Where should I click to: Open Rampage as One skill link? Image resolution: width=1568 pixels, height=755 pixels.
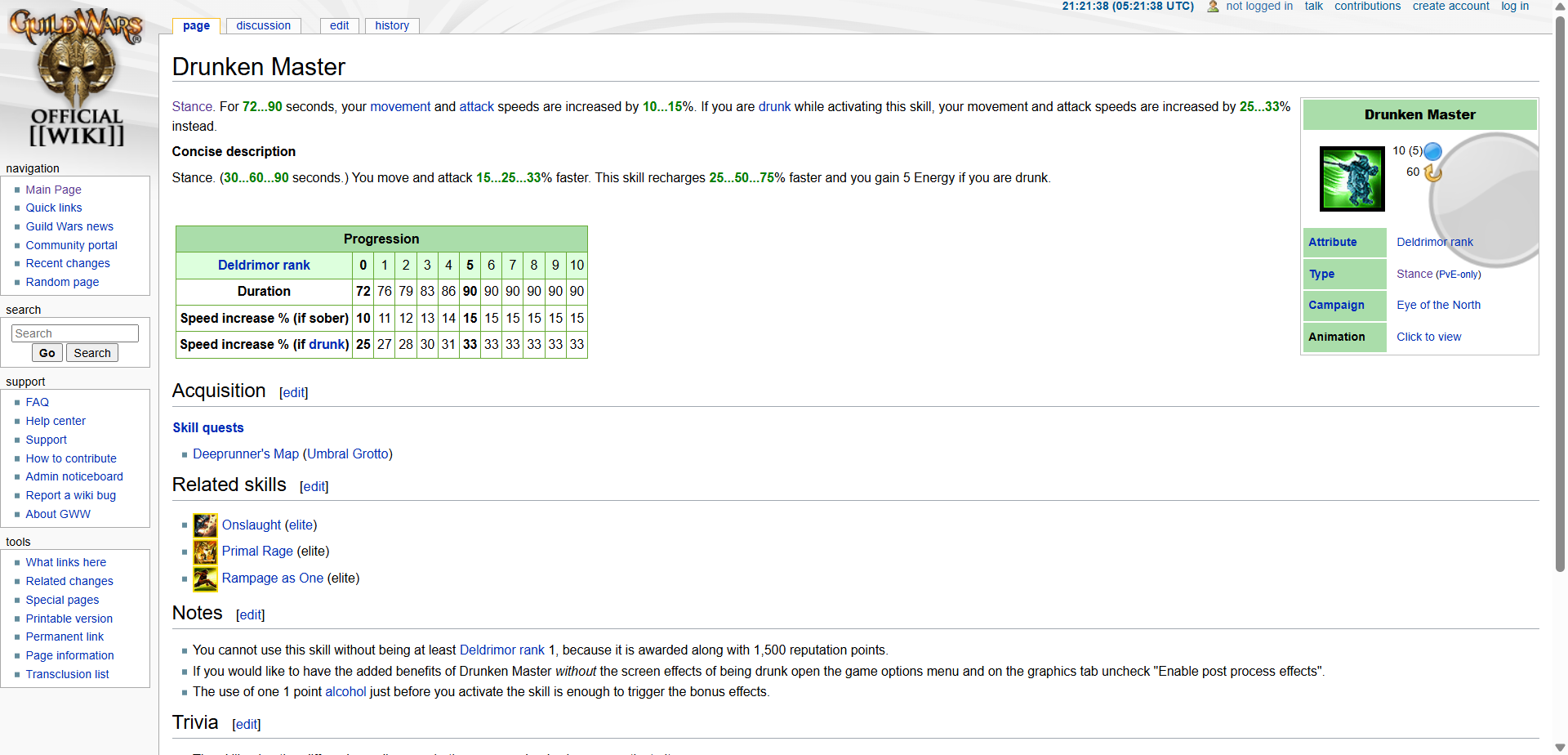pyautogui.click(x=273, y=578)
